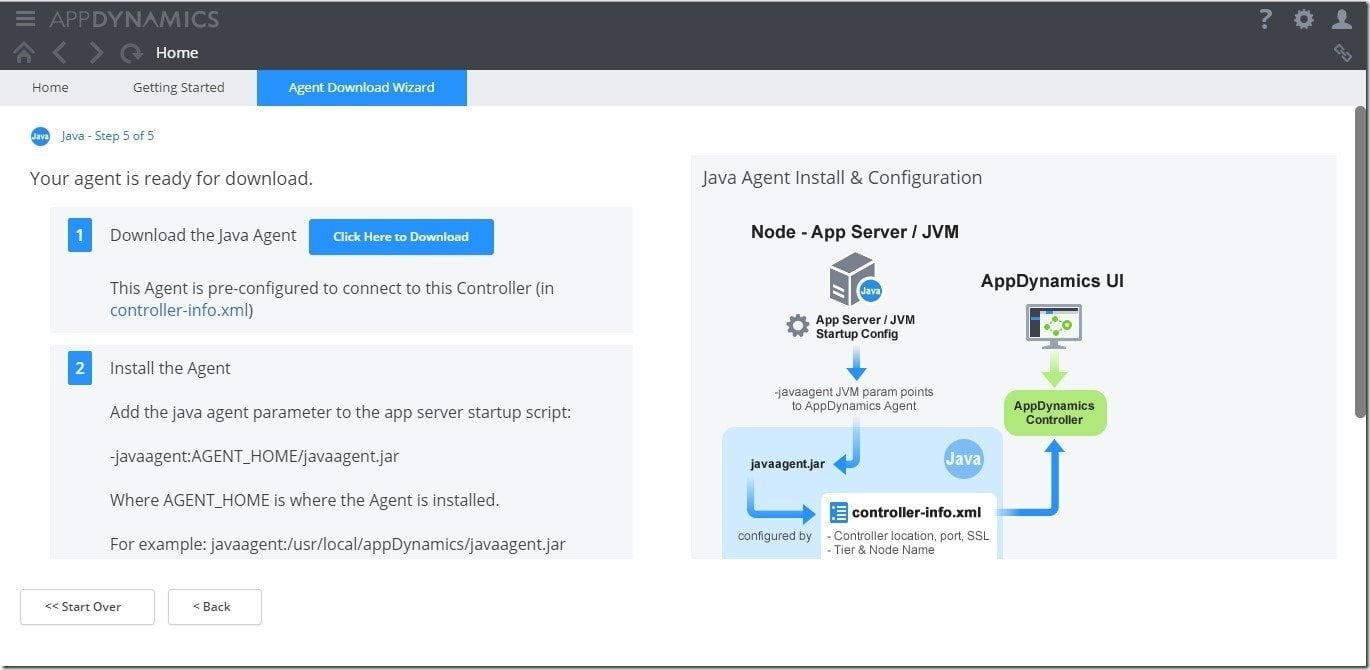Click the copy link icon at top right
1370x670 pixels.
click(1343, 53)
